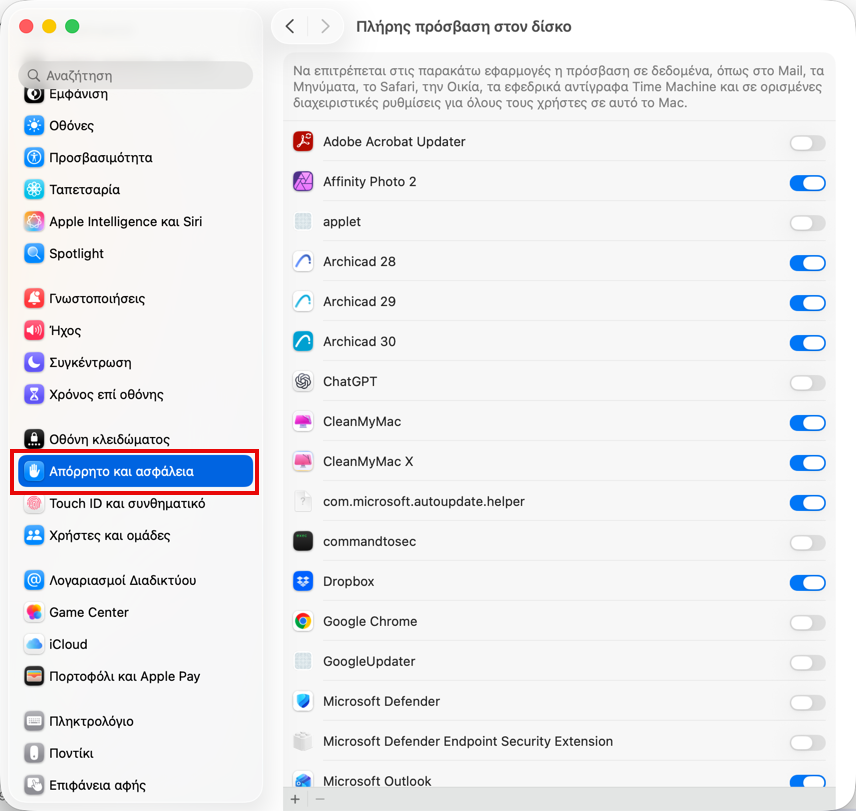This screenshot has width=856, height=811.
Task: Click the CleanMyMac X app icon
Action: pos(303,461)
